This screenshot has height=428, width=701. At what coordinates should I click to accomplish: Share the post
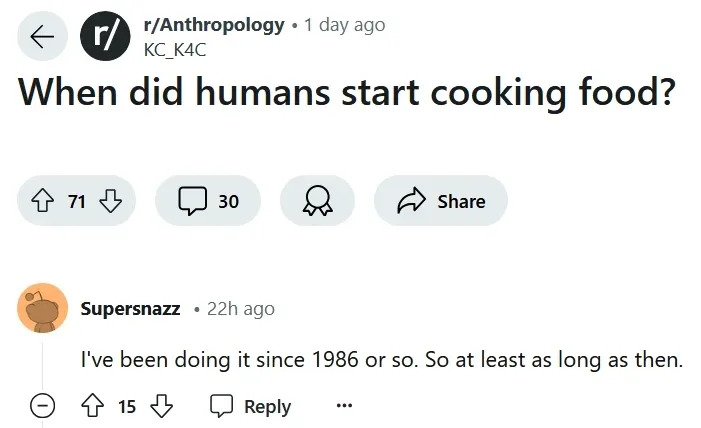pyautogui.click(x=441, y=201)
